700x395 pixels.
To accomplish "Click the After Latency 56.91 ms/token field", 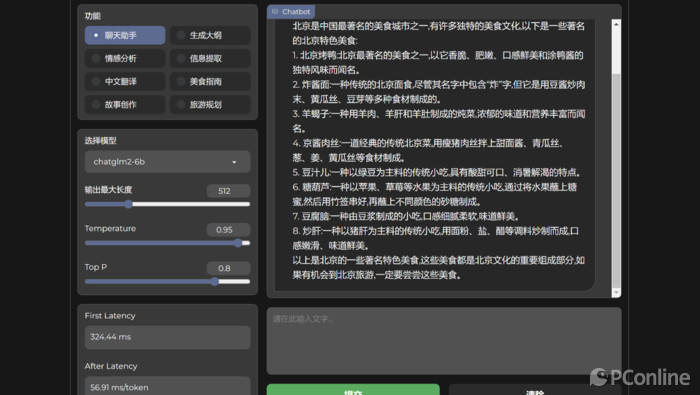I will click(x=167, y=387).
